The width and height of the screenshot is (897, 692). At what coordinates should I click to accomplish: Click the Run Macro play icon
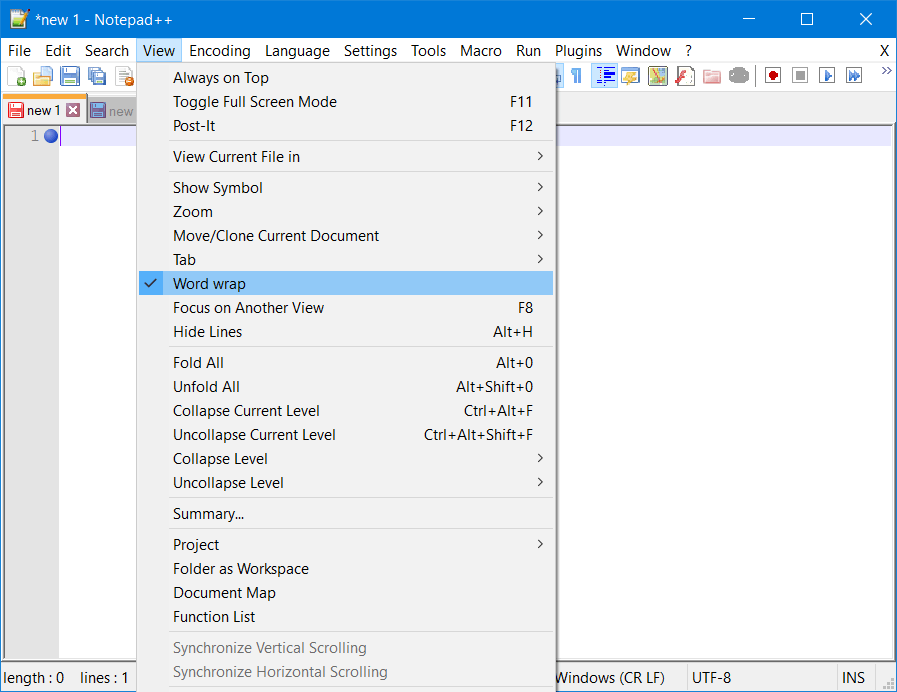[x=828, y=74]
